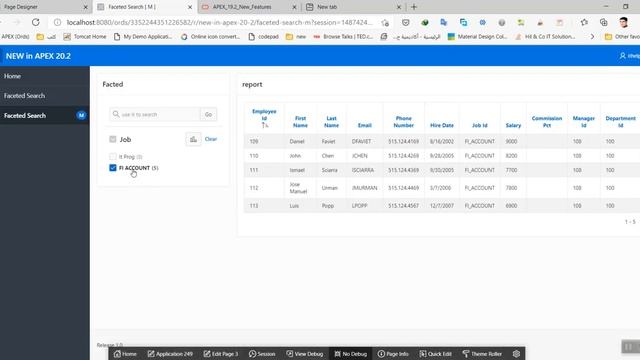Select the Faceted Search item with M badge
640x360 pixels.
[x=45, y=116]
